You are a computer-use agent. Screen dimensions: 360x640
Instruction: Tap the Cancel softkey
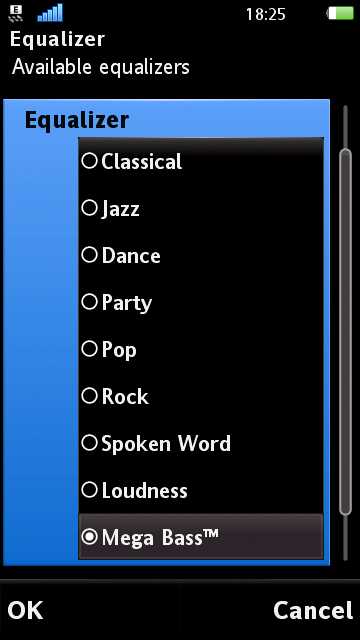pos(313,611)
